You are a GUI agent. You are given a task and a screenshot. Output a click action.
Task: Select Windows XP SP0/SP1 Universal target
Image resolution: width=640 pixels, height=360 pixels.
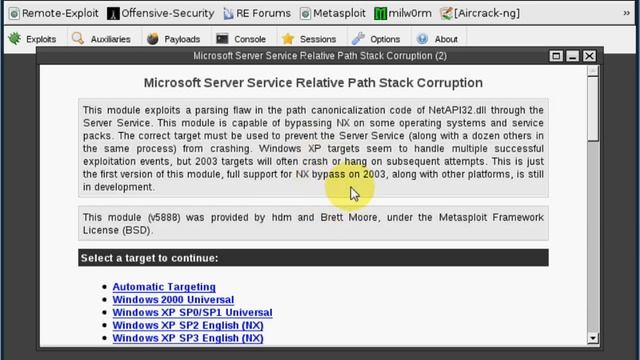pos(193,312)
